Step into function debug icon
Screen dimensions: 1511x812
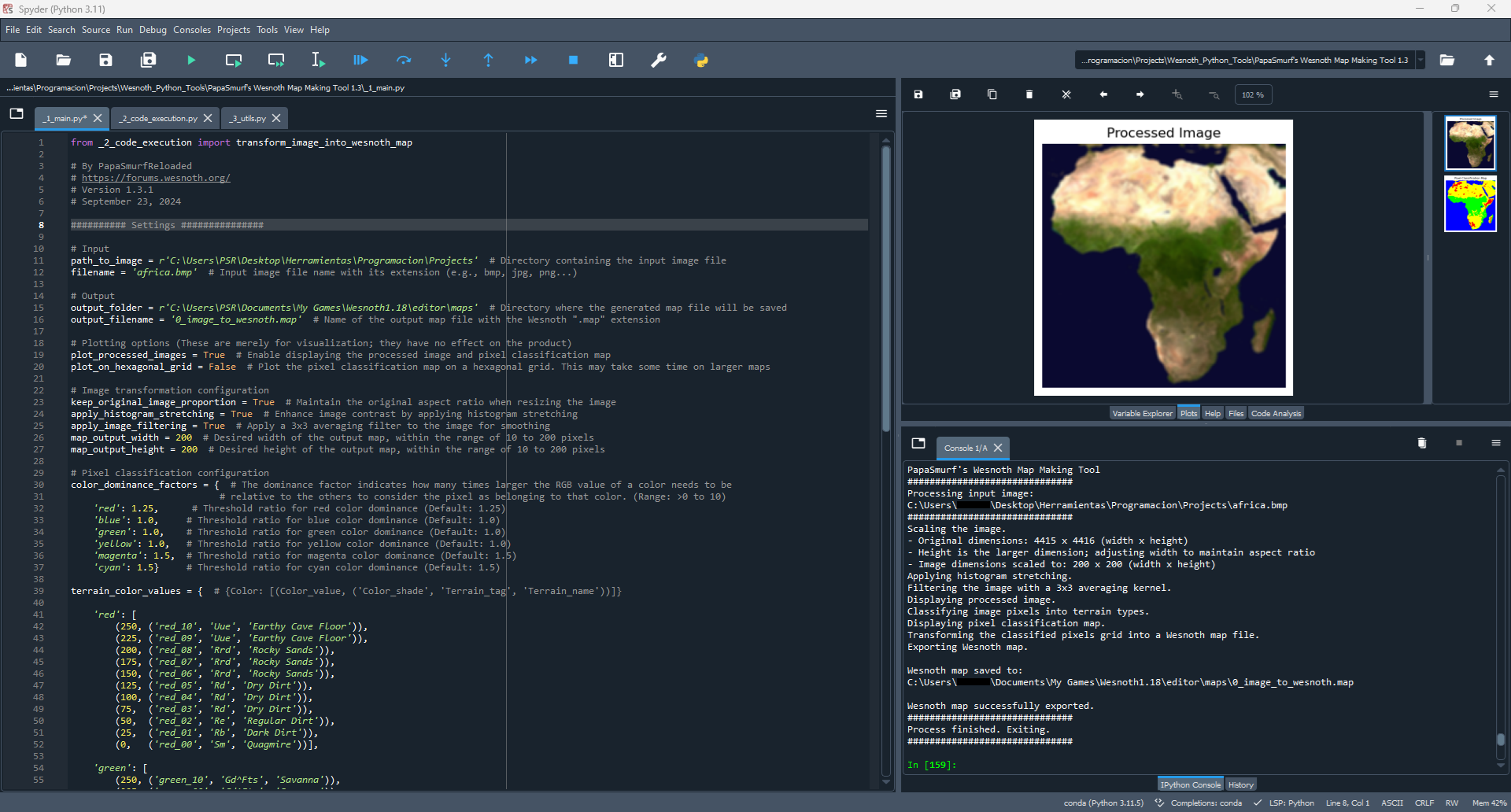(x=446, y=60)
